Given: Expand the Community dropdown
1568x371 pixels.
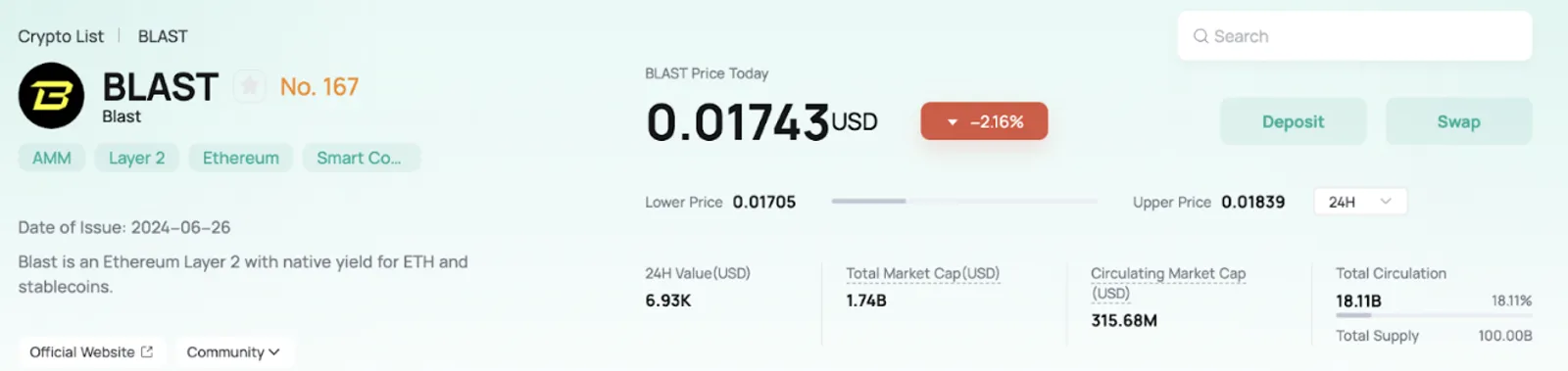Looking at the screenshot, I should click(233, 351).
